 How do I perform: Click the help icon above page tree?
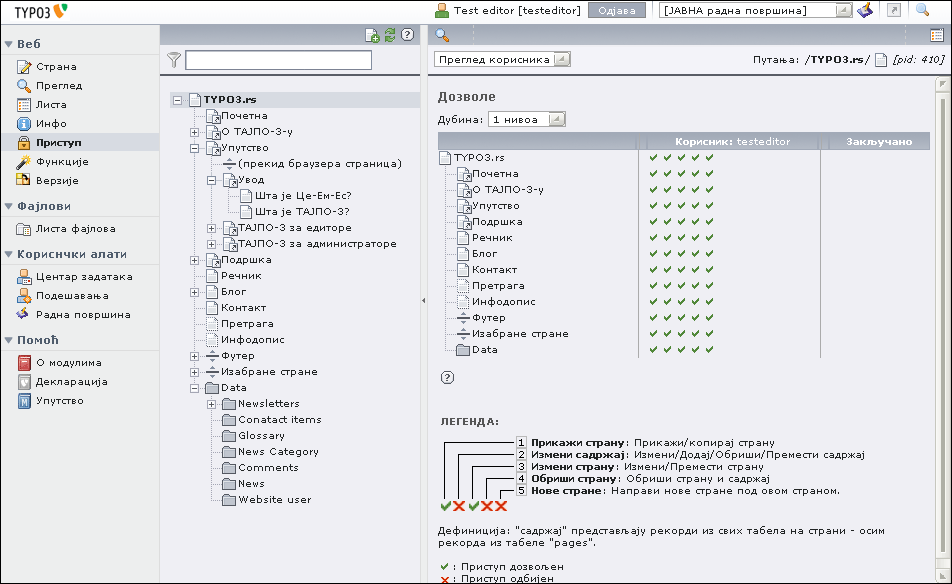click(407, 35)
